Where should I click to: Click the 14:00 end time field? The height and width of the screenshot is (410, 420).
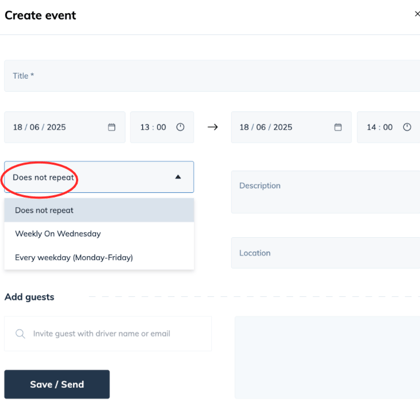389,127
